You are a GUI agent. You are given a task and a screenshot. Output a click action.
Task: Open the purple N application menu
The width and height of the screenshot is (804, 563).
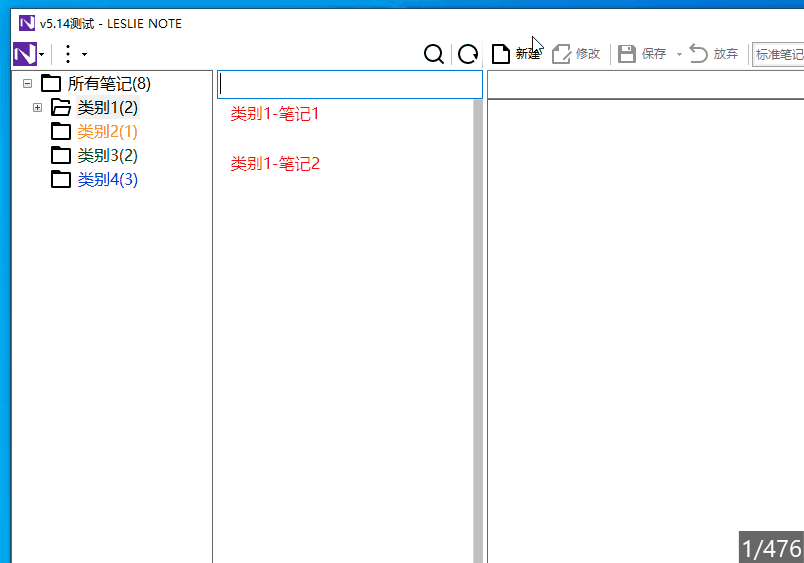pyautogui.click(x=25, y=54)
